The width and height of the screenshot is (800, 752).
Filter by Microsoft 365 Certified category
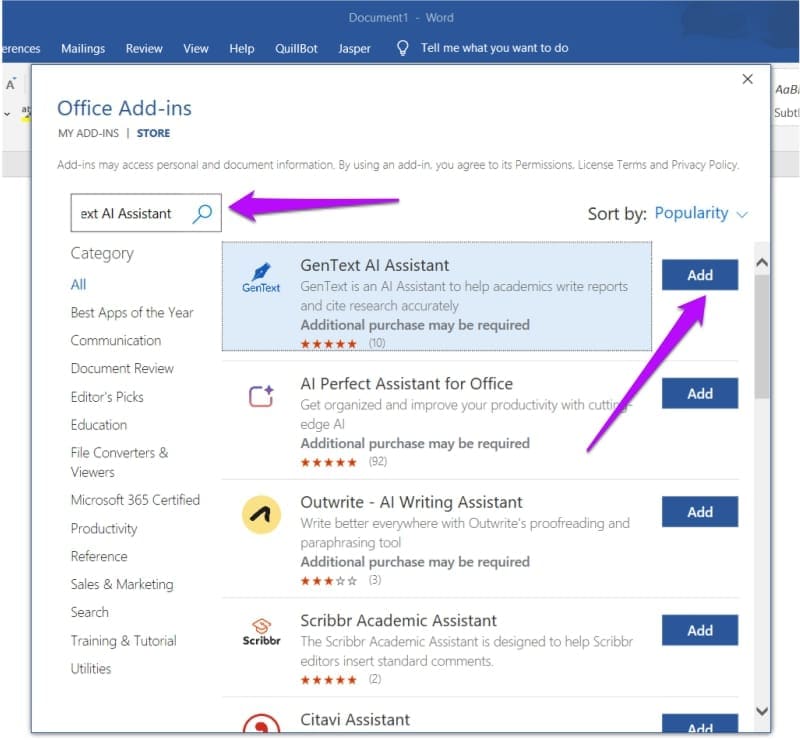[135, 499]
